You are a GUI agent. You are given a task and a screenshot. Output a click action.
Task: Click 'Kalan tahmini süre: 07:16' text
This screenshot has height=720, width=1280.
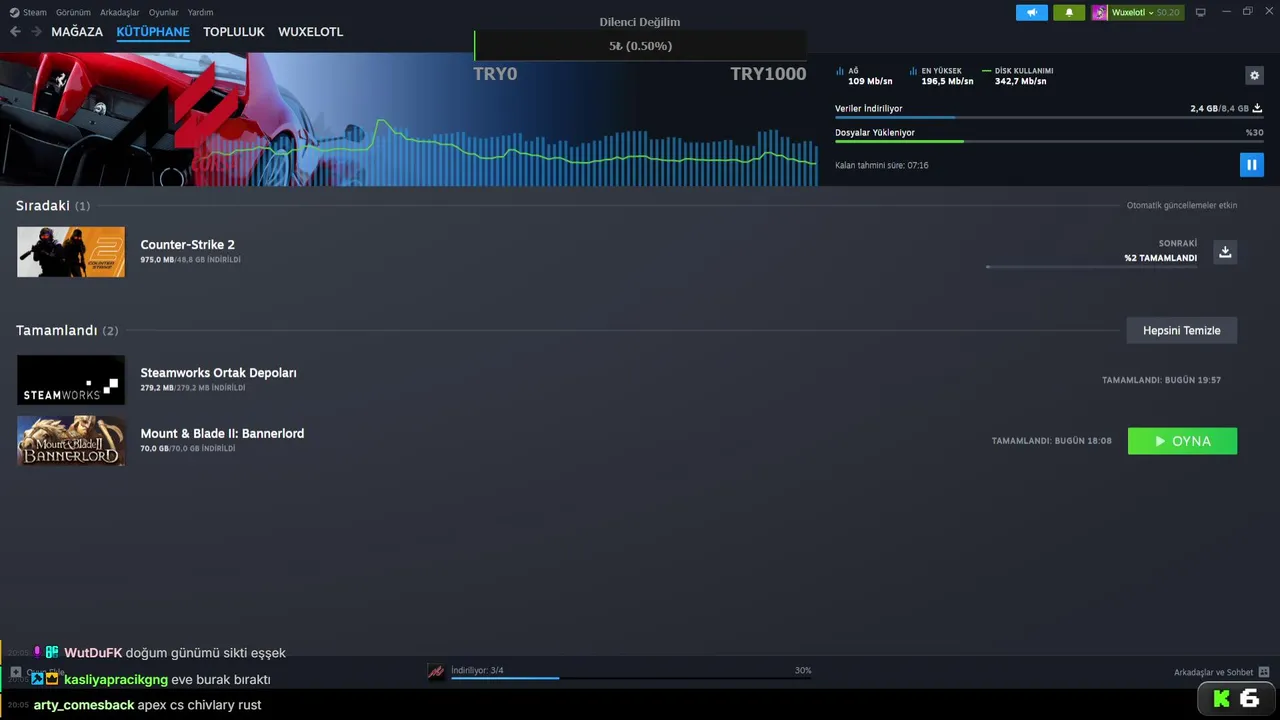(x=882, y=165)
